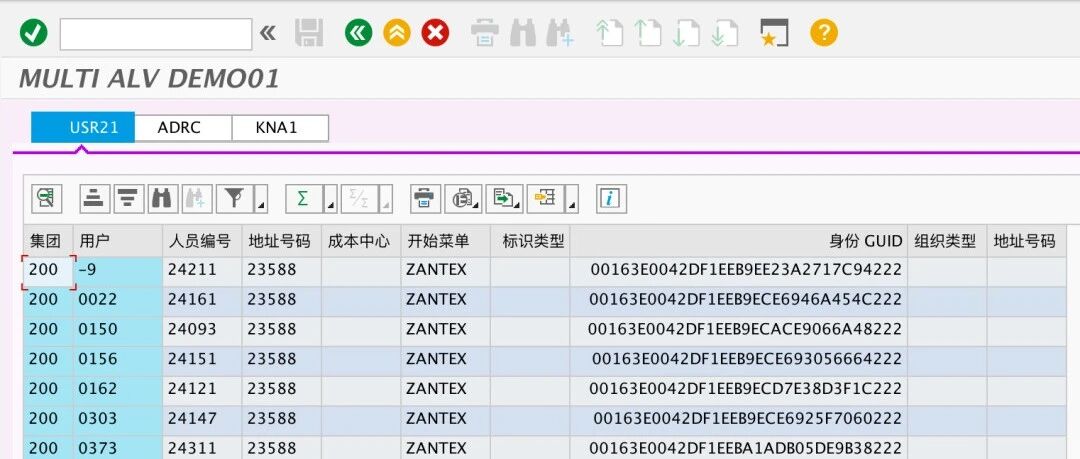This screenshot has height=459, width=1080.
Task: Go to First Page icon
Action: click(610, 32)
